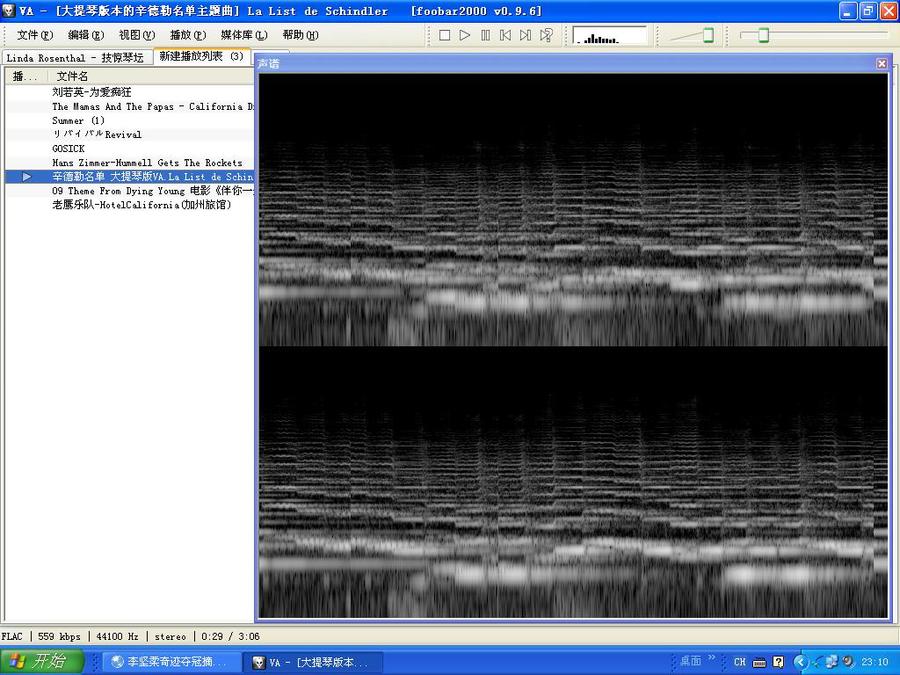Click the CH language indicator
Viewport: 900px width, 675px height.
click(x=739, y=662)
